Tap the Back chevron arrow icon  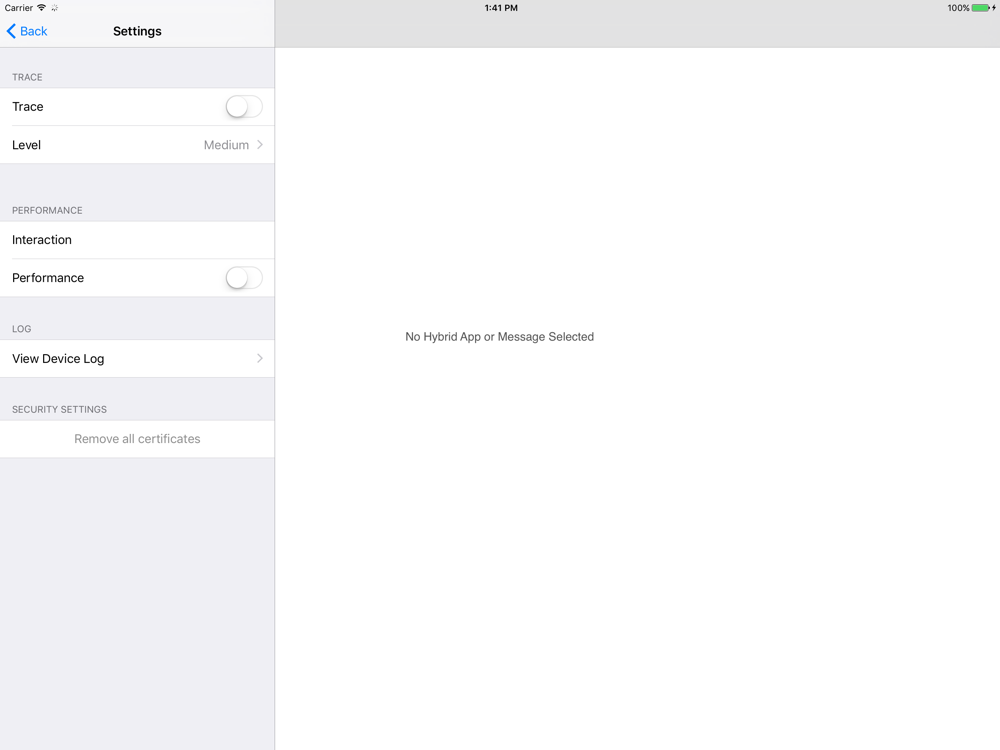click(11, 31)
